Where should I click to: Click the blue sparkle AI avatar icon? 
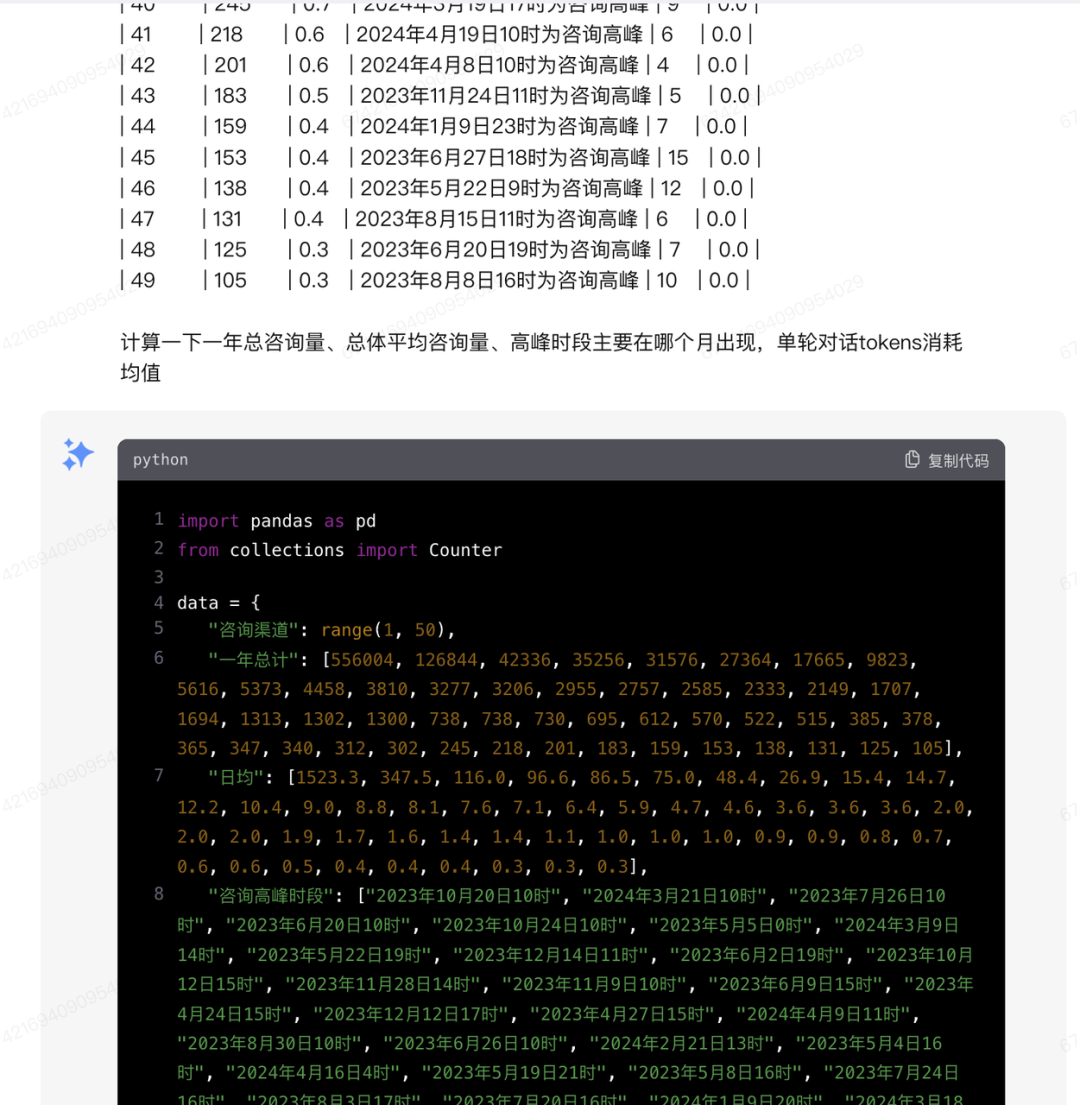click(77, 455)
